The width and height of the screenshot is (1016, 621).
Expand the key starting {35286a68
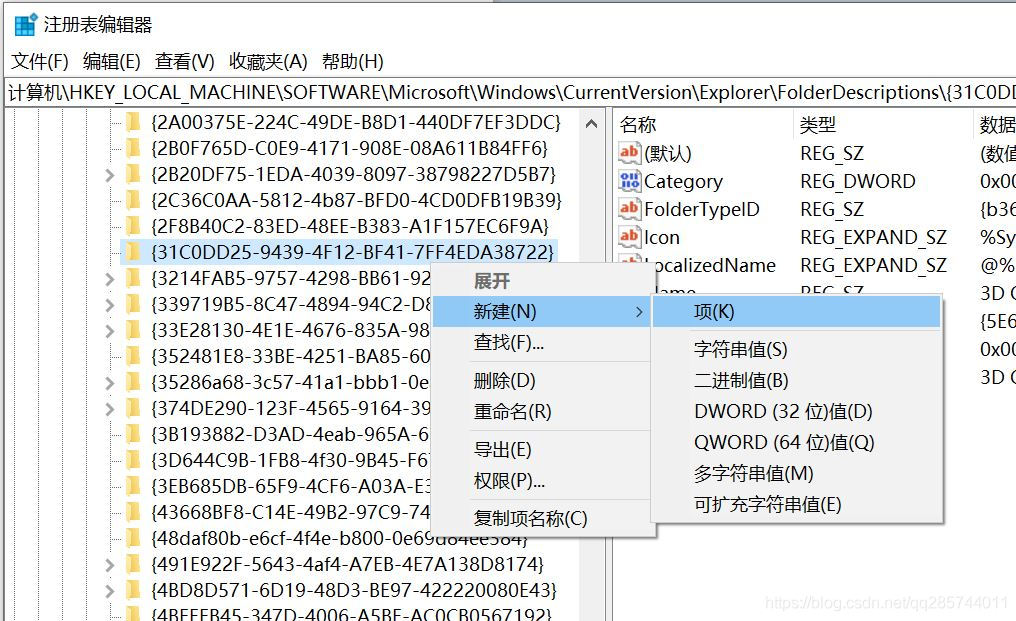(x=110, y=383)
